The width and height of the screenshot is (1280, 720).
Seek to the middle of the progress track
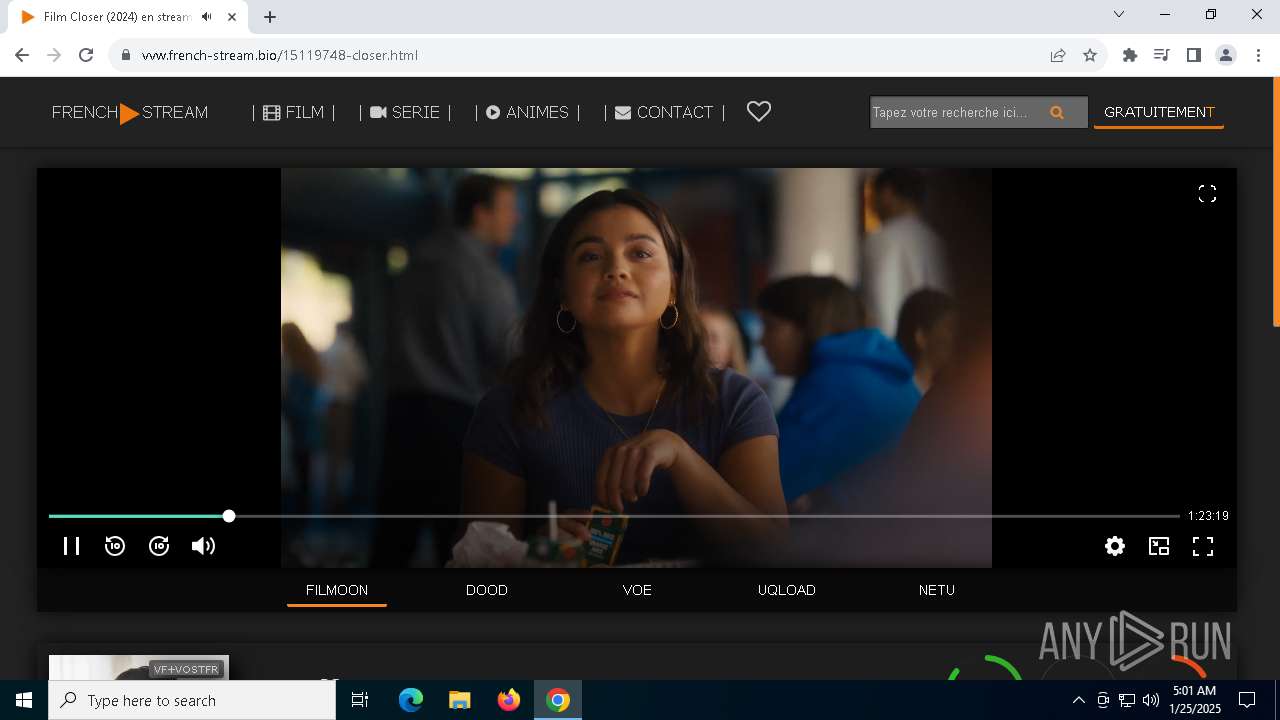(614, 516)
